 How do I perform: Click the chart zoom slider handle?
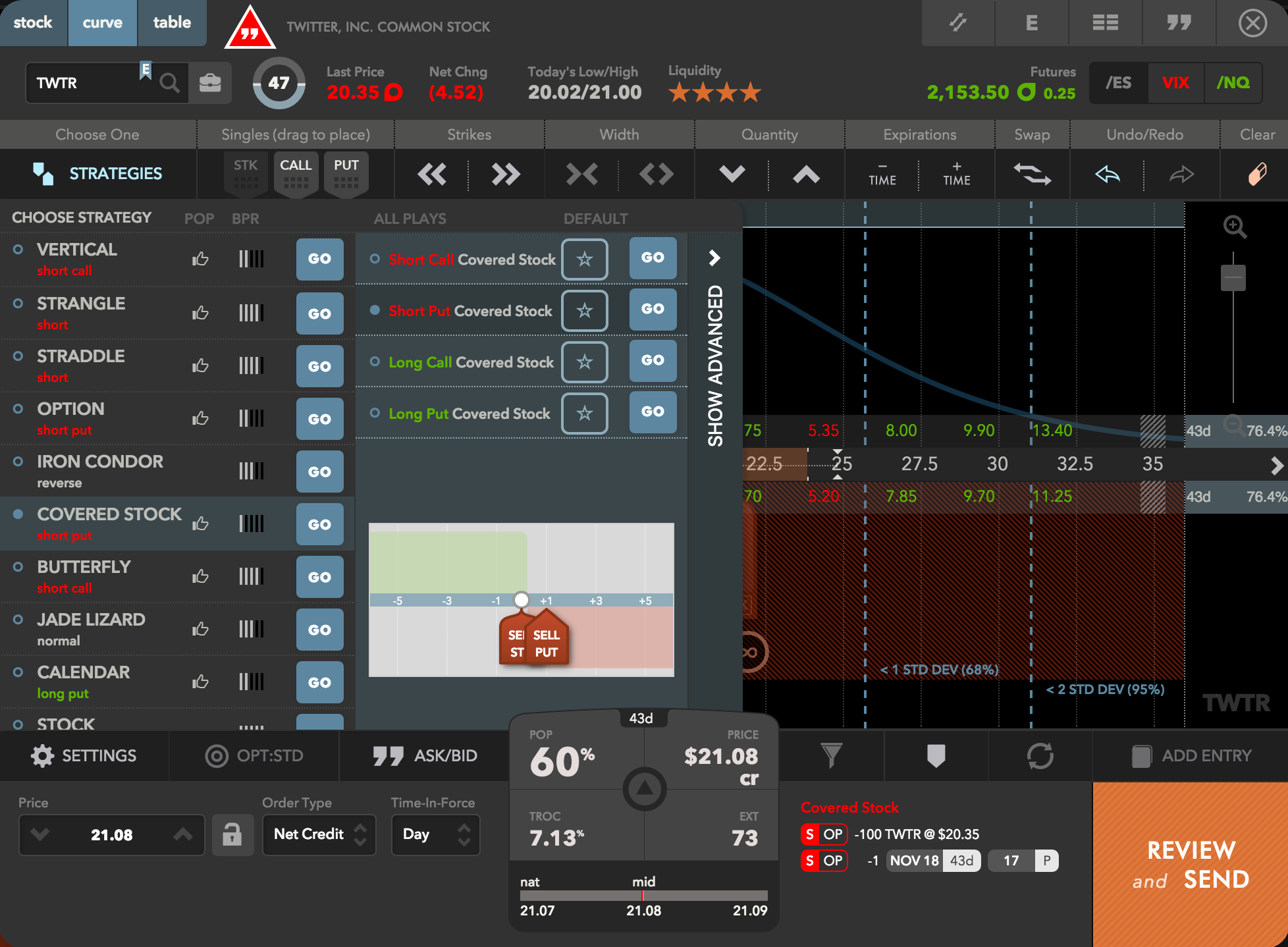[x=1233, y=278]
